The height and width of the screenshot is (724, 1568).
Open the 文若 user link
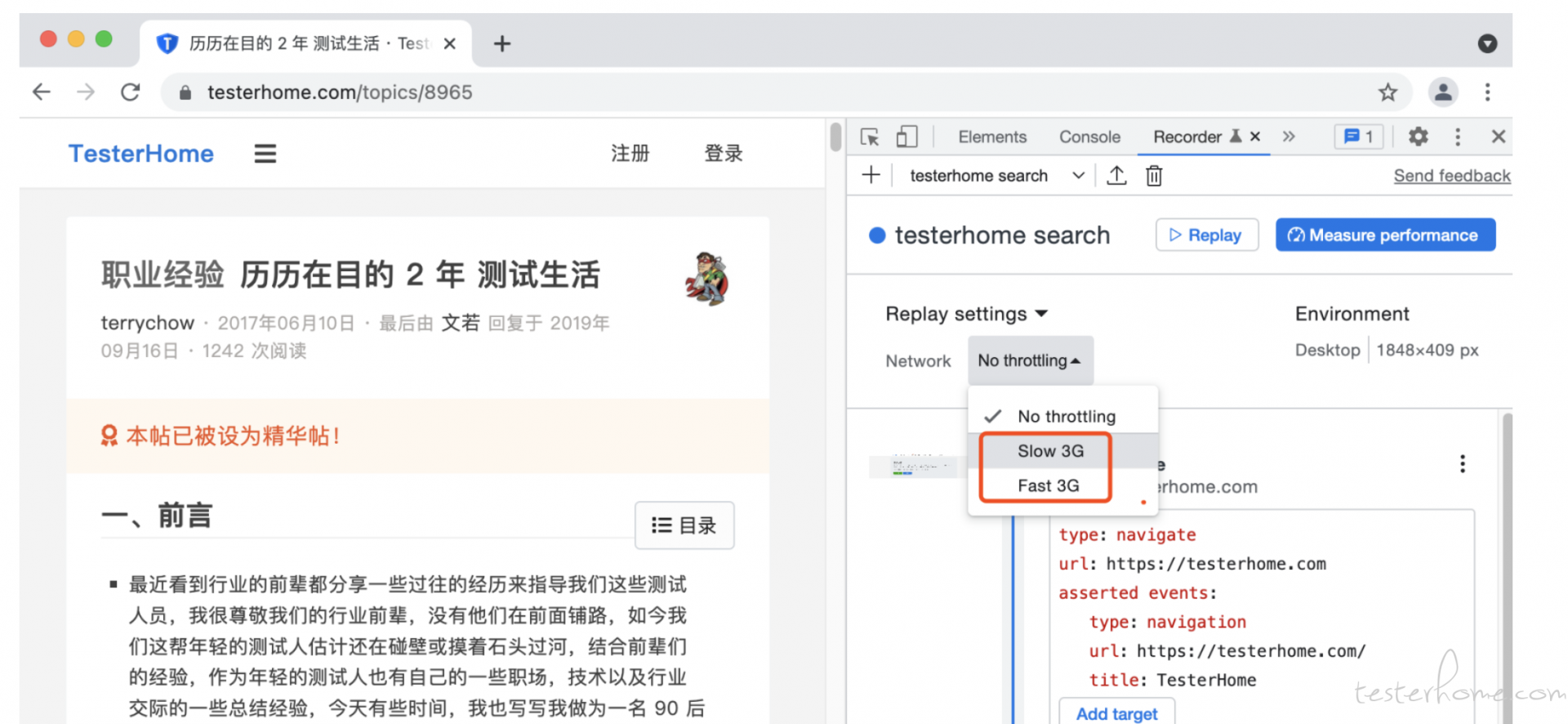(461, 323)
